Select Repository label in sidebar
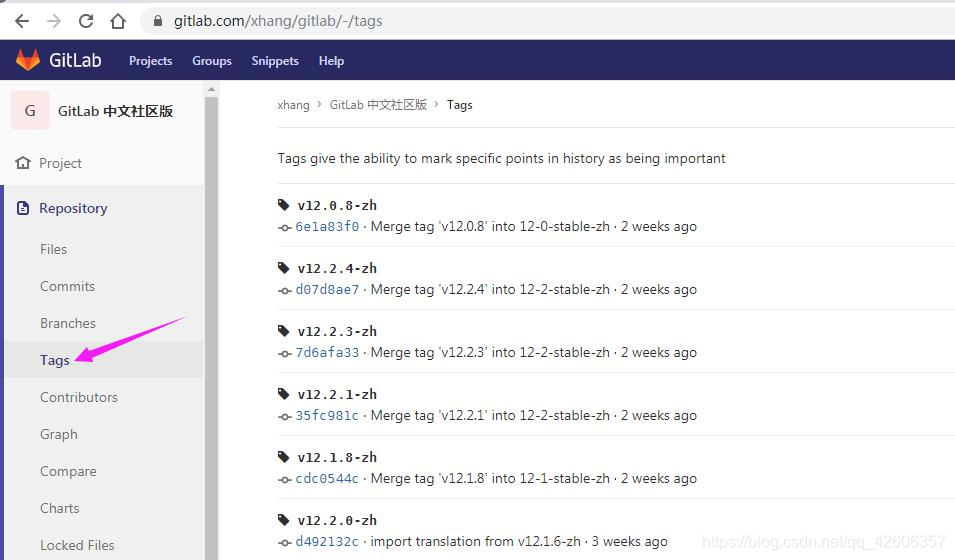Screen dimensions: 955x560 pyautogui.click(x=73, y=208)
